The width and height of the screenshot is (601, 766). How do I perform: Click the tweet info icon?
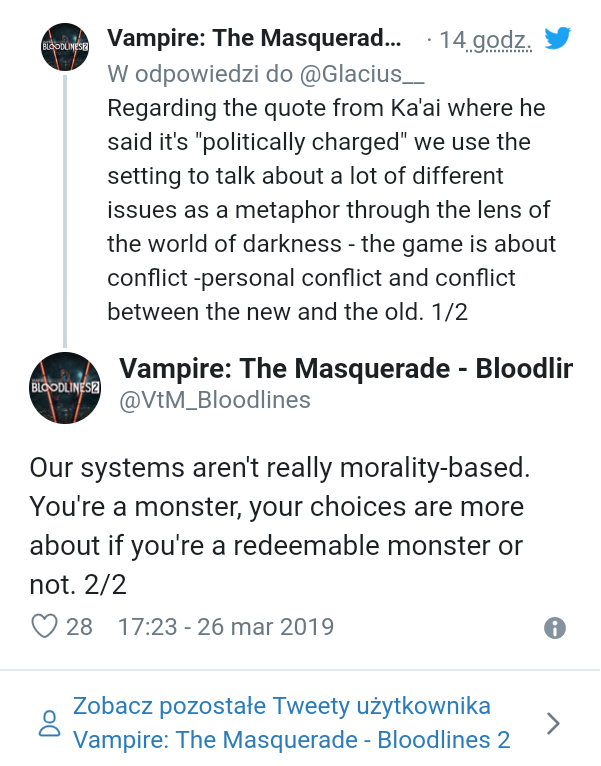point(555,628)
